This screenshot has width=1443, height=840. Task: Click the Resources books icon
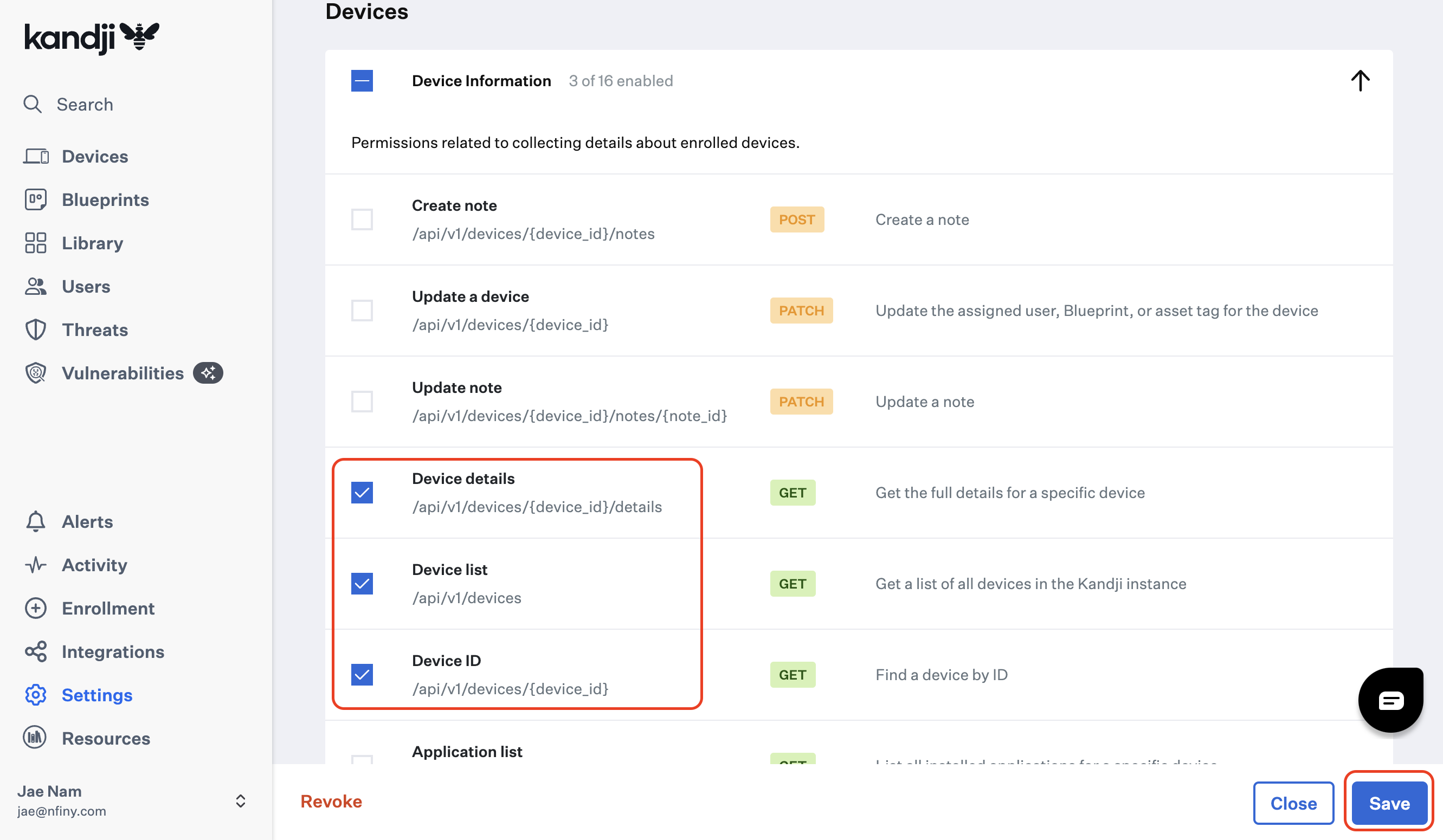pos(34,738)
